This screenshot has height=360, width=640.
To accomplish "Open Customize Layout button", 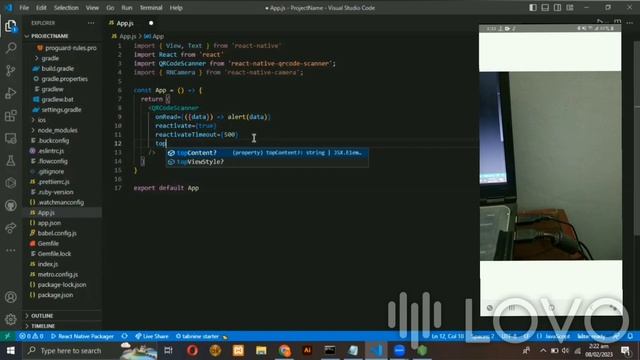I will tap(570, 7).
